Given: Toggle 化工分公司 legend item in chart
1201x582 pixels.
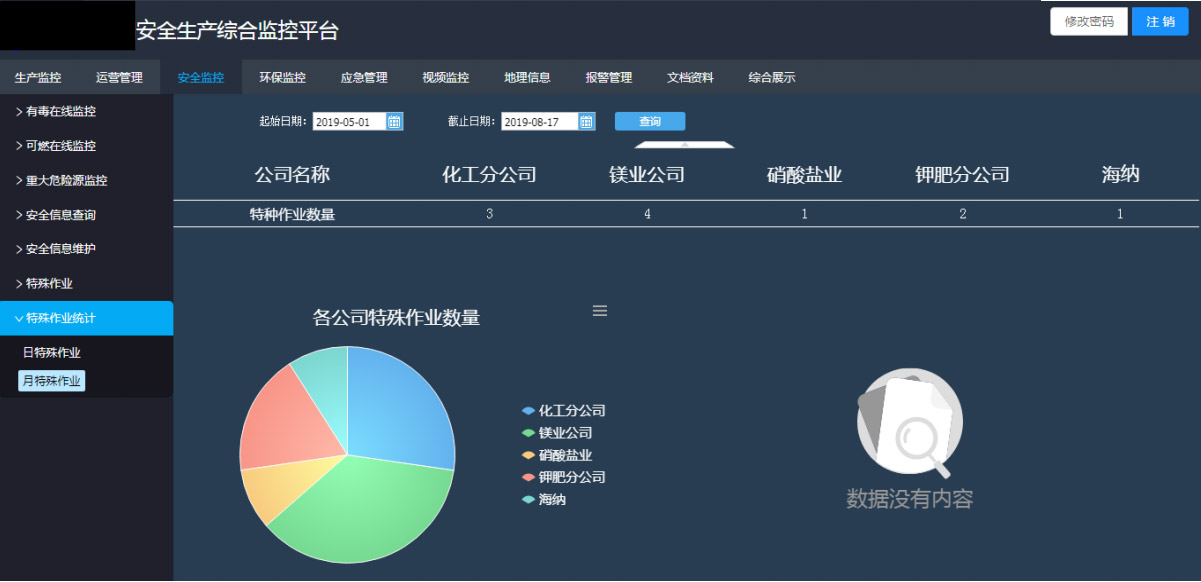Looking at the screenshot, I should pos(564,411).
